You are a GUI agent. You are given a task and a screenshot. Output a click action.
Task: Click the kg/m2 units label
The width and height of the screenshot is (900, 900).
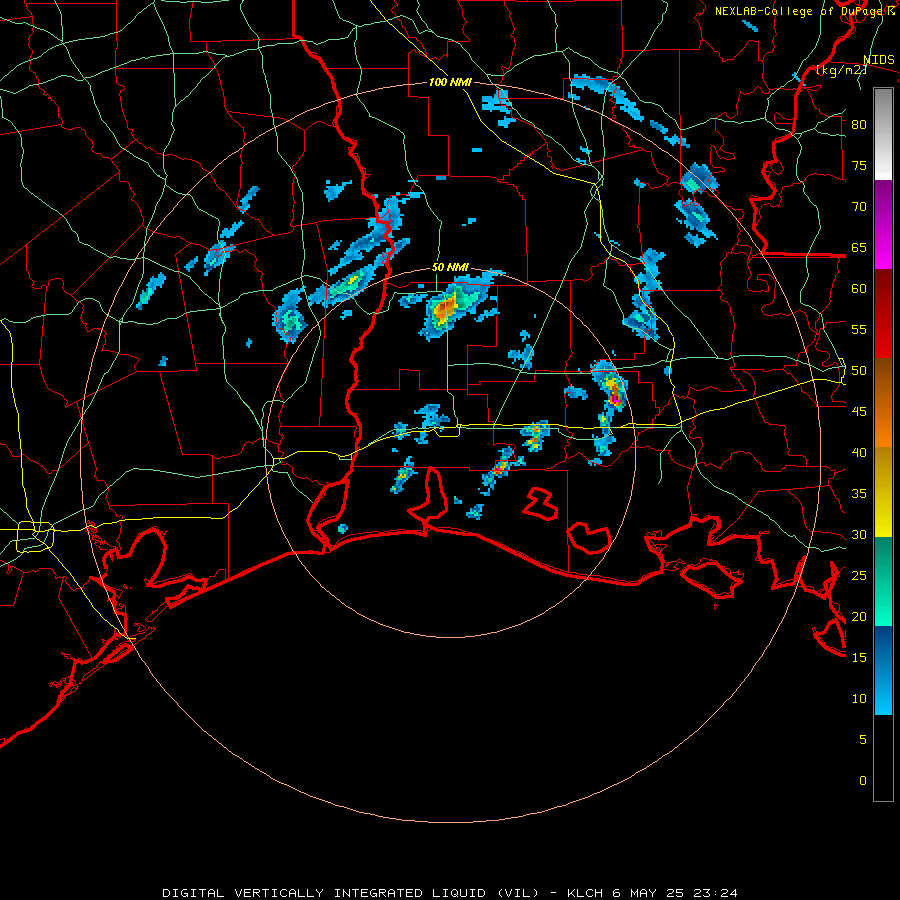(x=841, y=70)
